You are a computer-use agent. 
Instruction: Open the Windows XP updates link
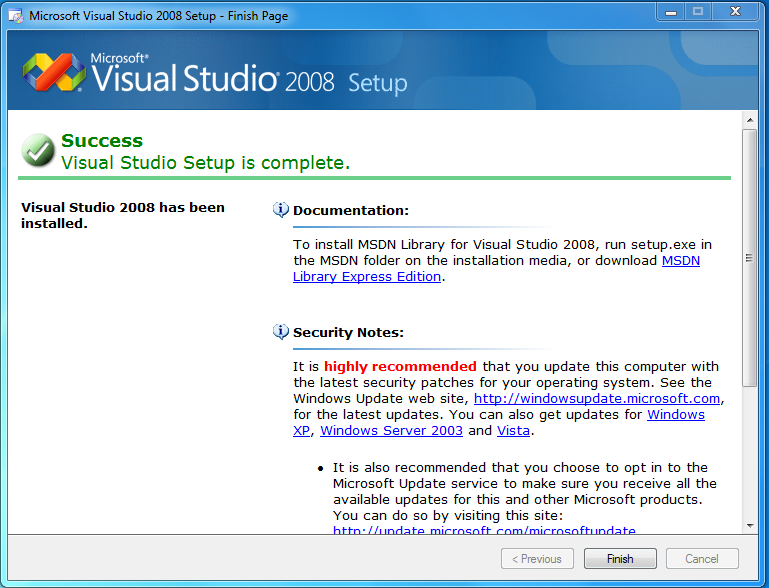point(676,414)
